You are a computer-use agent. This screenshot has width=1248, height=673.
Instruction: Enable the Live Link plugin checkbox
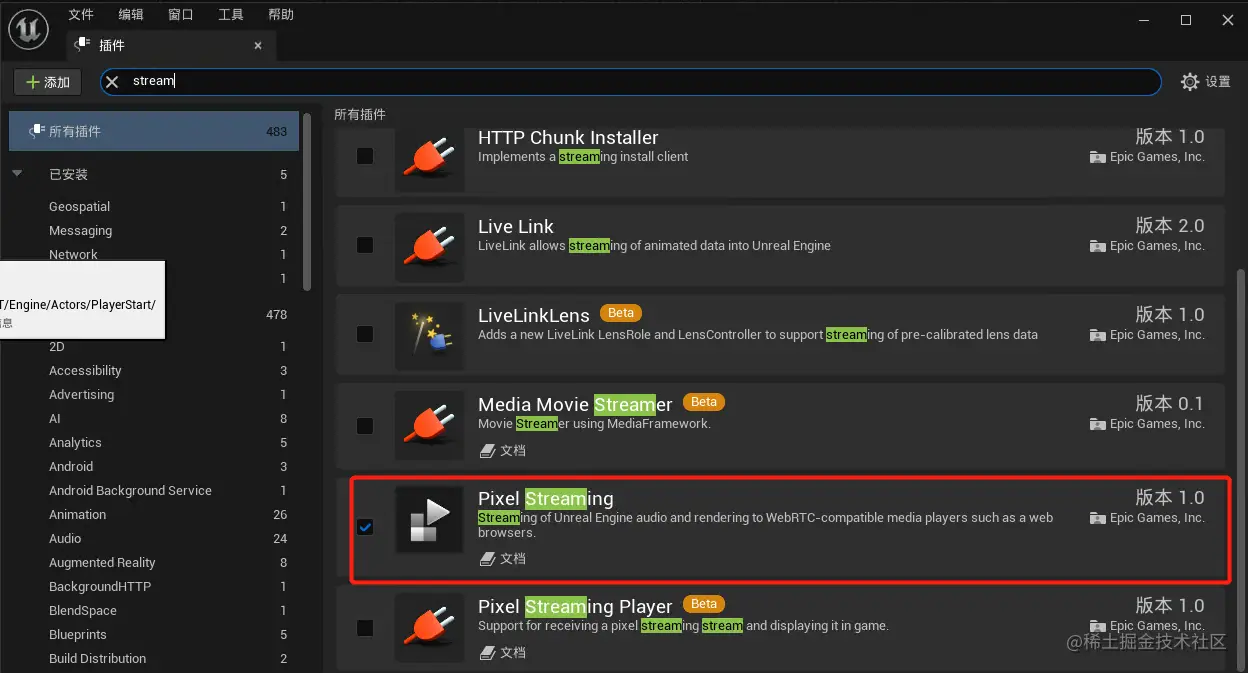365,245
